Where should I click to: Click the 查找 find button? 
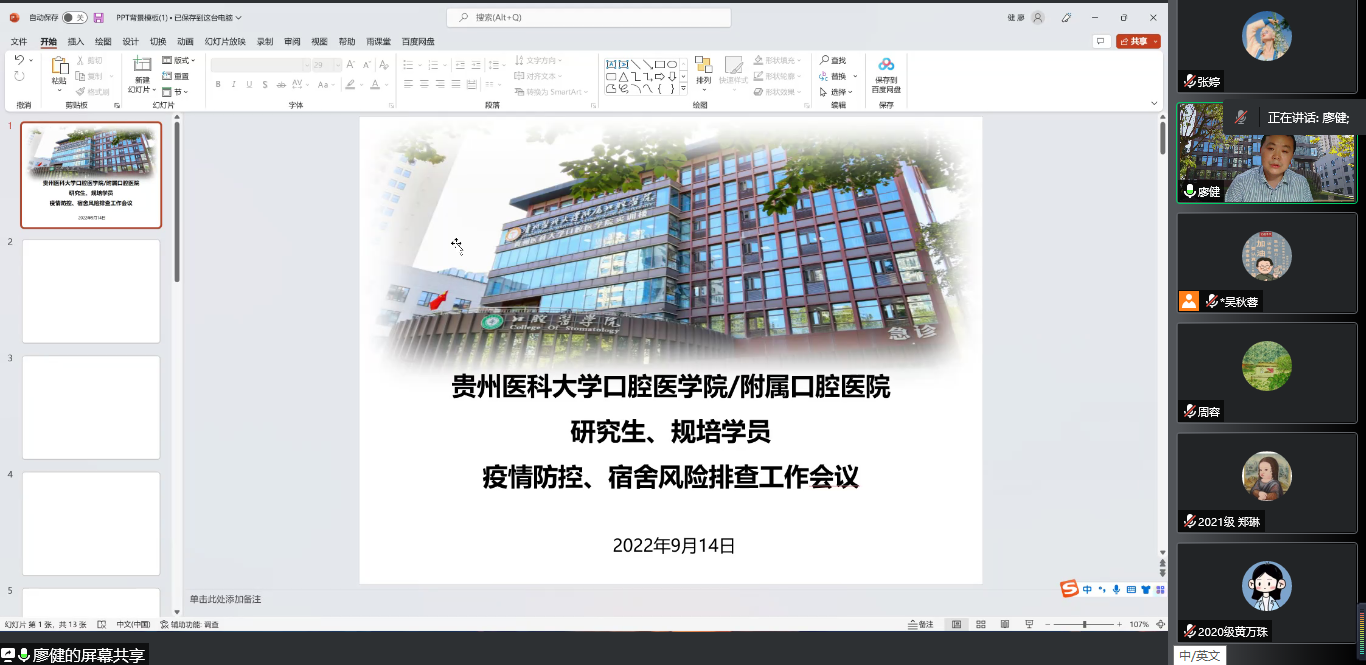tap(832, 61)
